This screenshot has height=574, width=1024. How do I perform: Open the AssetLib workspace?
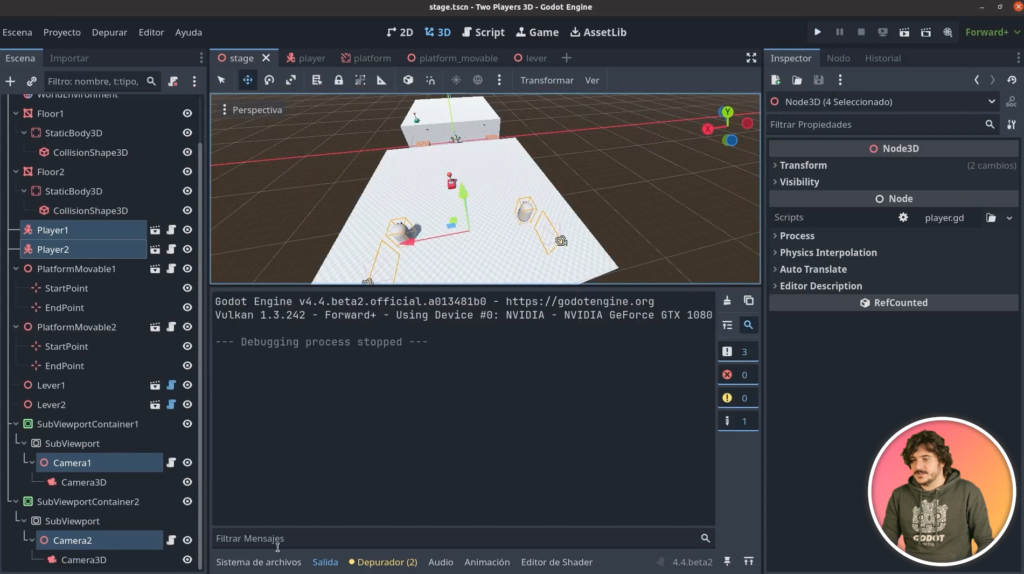point(598,32)
